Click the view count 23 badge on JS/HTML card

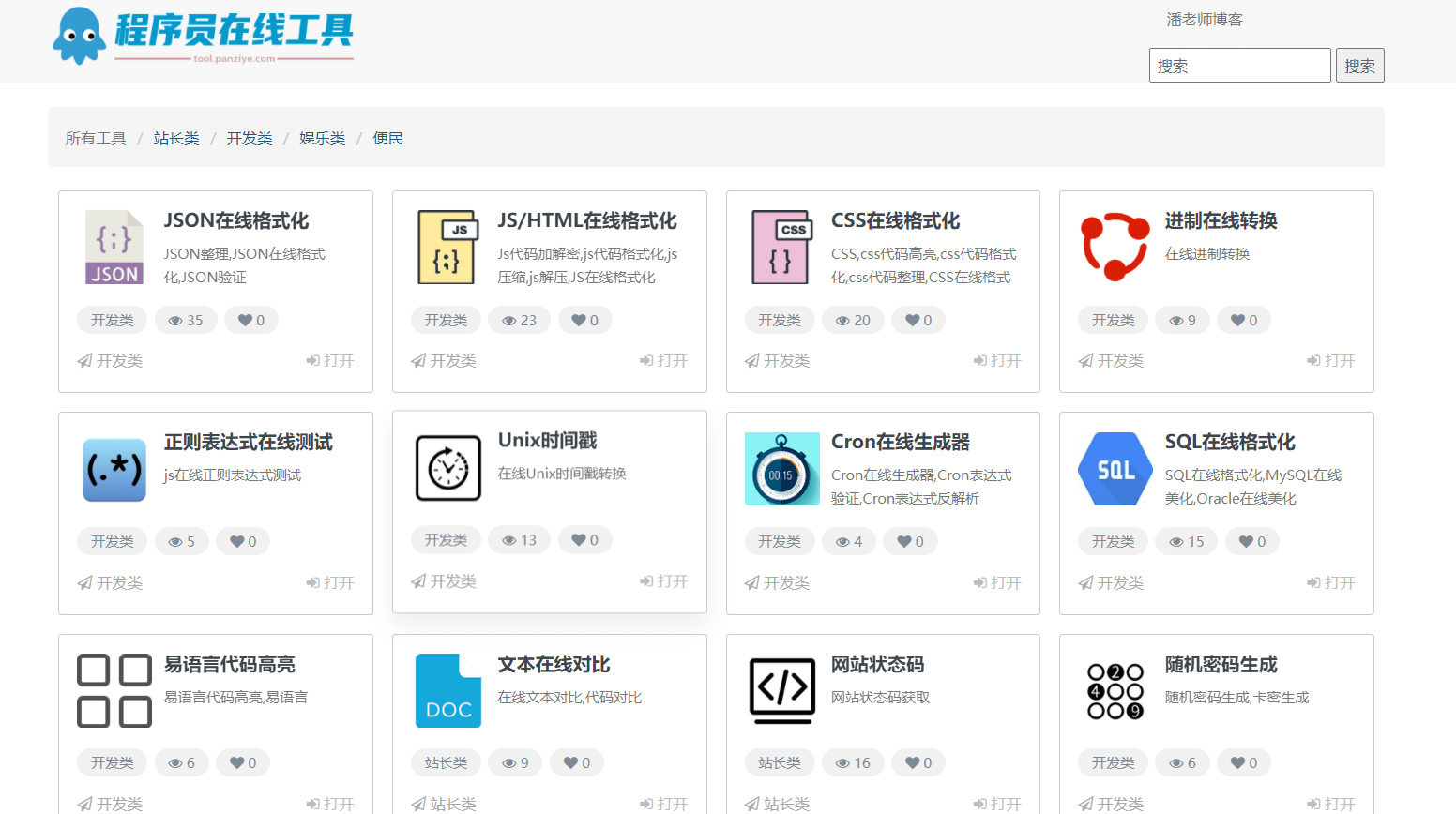[x=520, y=320]
